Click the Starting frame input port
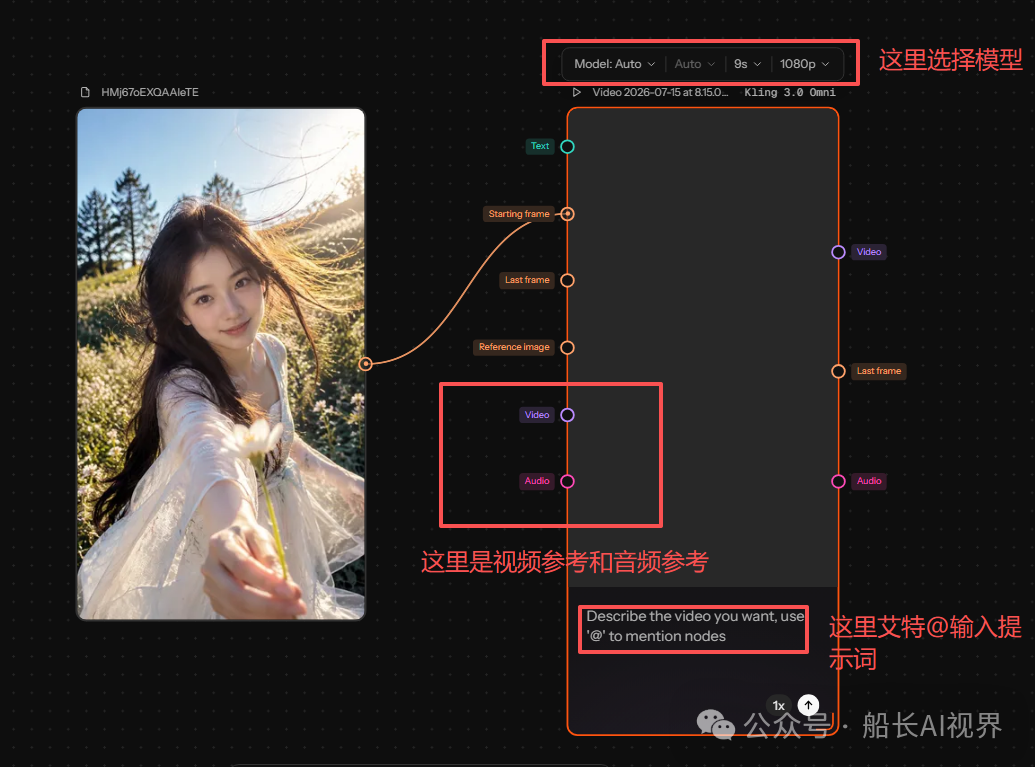1035x767 pixels. (x=567, y=214)
